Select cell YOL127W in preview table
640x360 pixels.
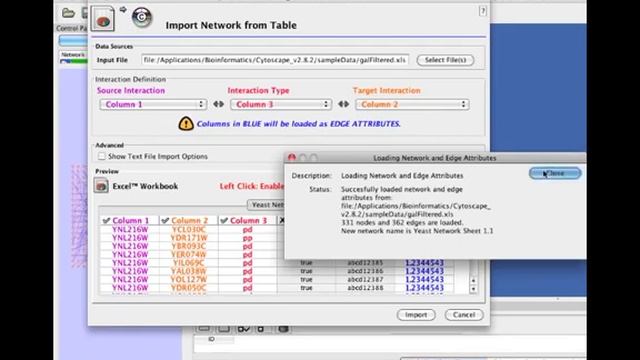[189, 280]
